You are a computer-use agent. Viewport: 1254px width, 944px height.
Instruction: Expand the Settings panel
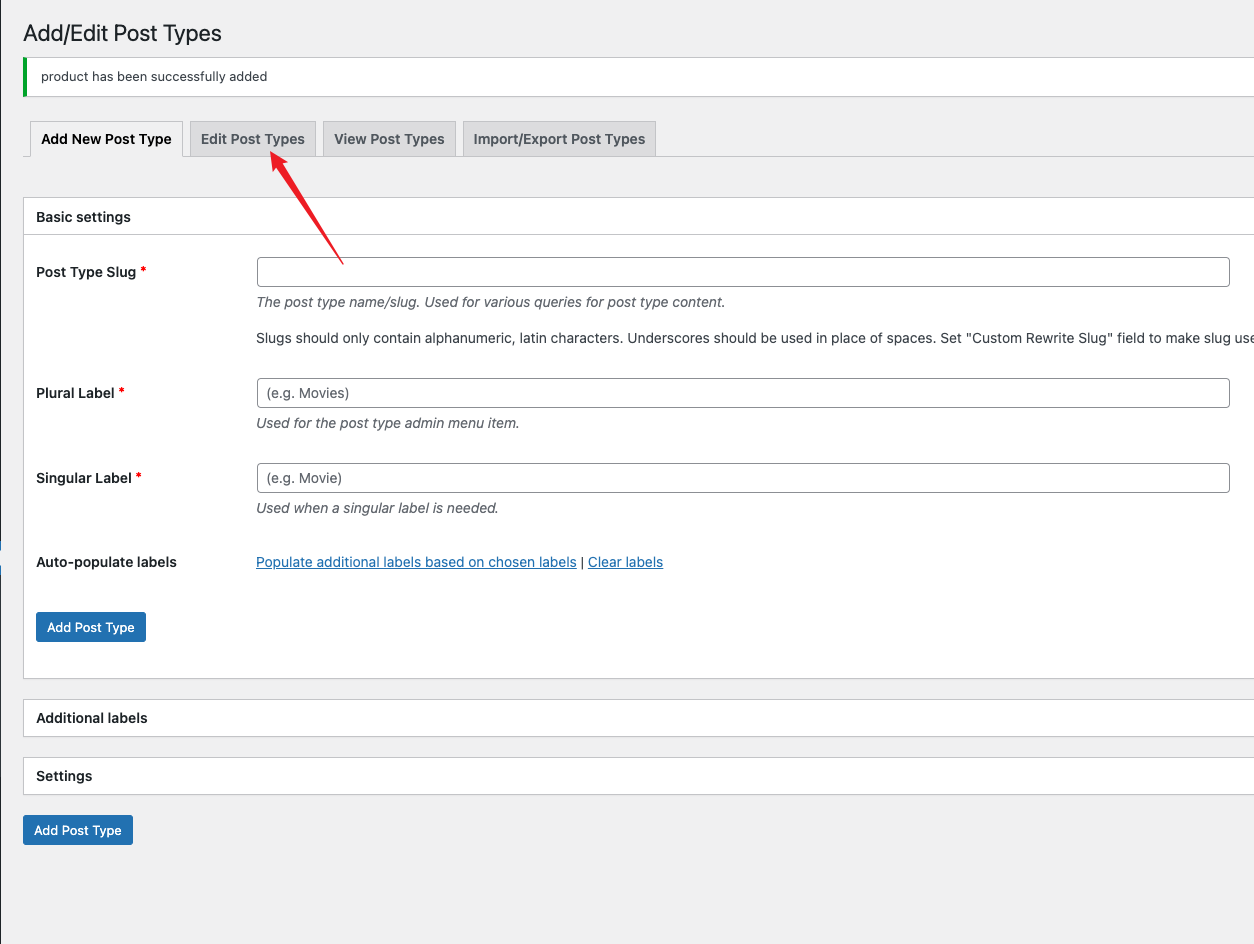[x=64, y=776]
